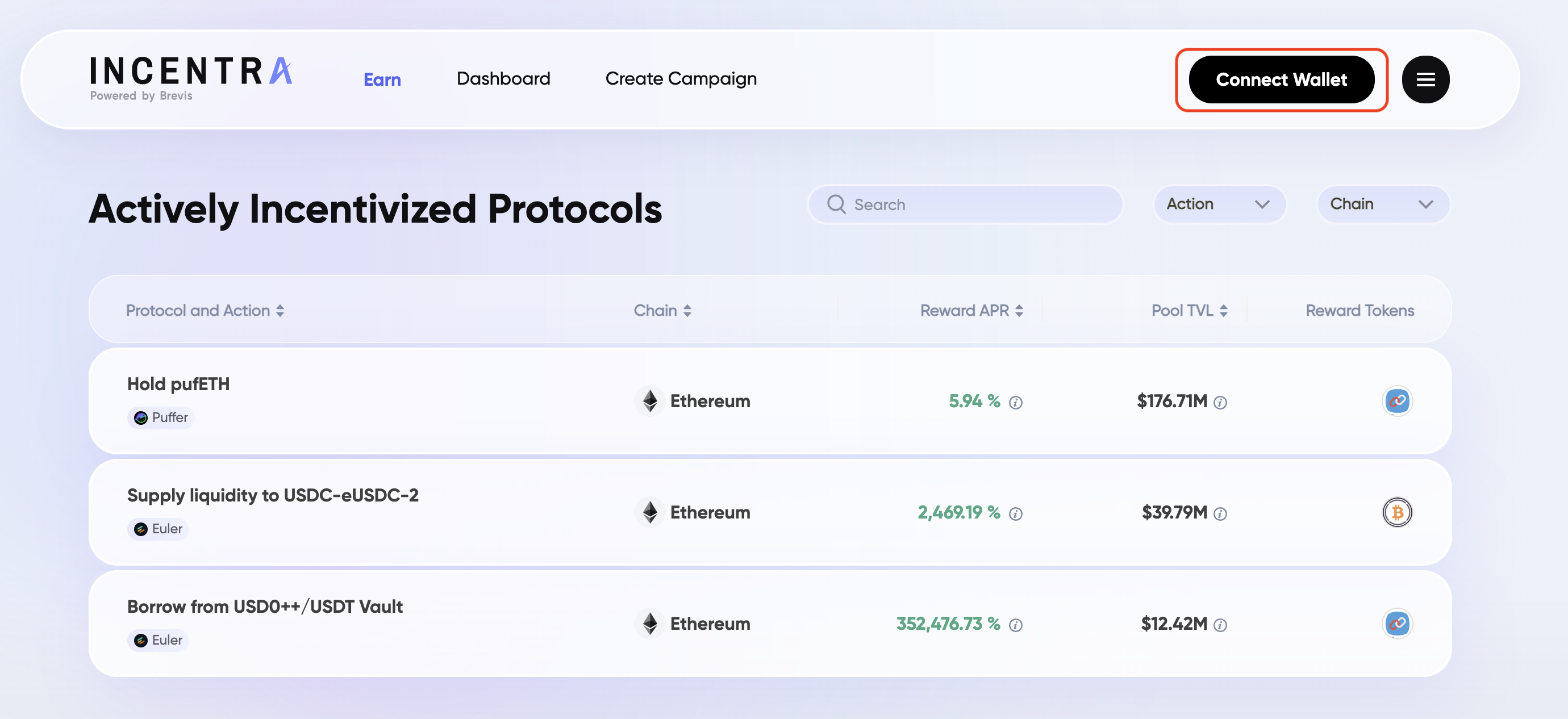Click the info icon beside $176.71M TVL

coord(1220,403)
